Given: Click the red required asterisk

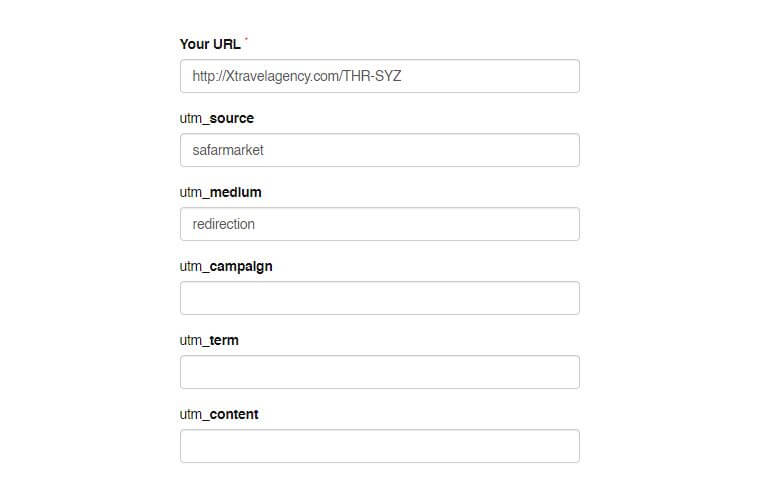Looking at the screenshot, I should click(x=246, y=41).
